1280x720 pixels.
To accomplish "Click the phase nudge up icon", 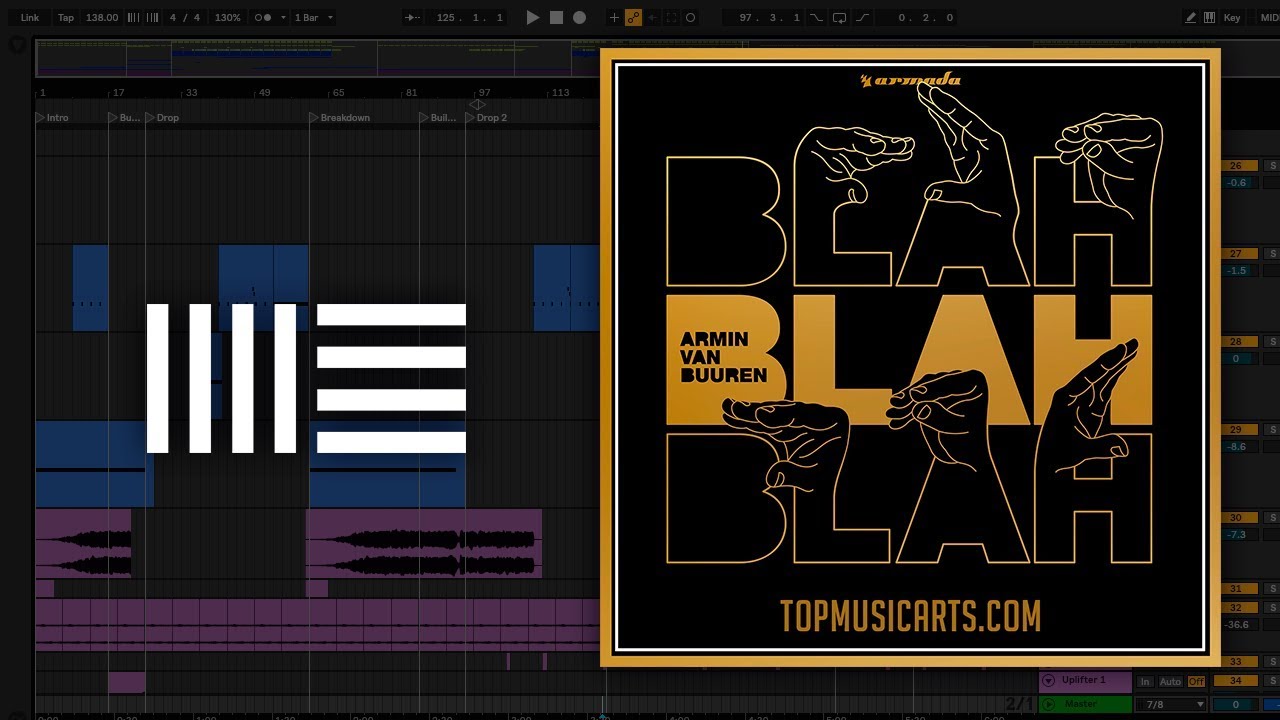I will tap(152, 18).
